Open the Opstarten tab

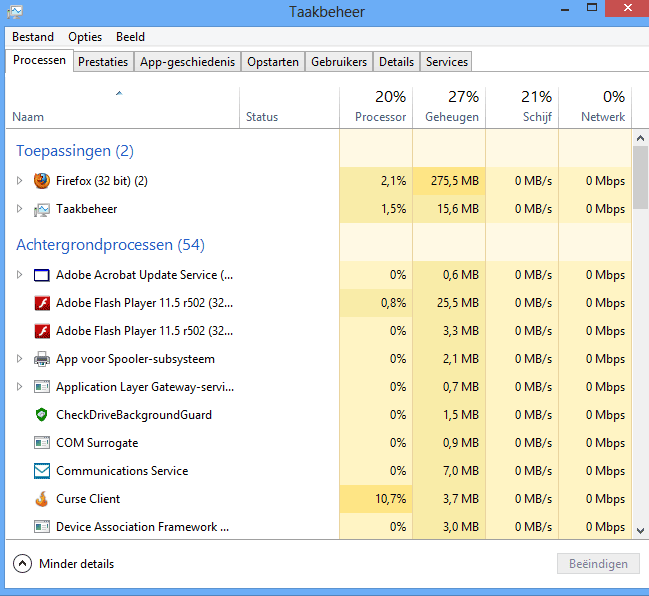click(x=273, y=61)
